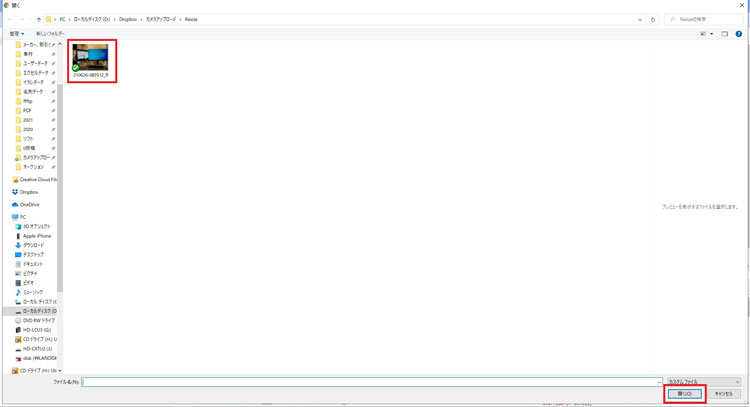Open the ダウンロード downloads folder

click(33, 245)
